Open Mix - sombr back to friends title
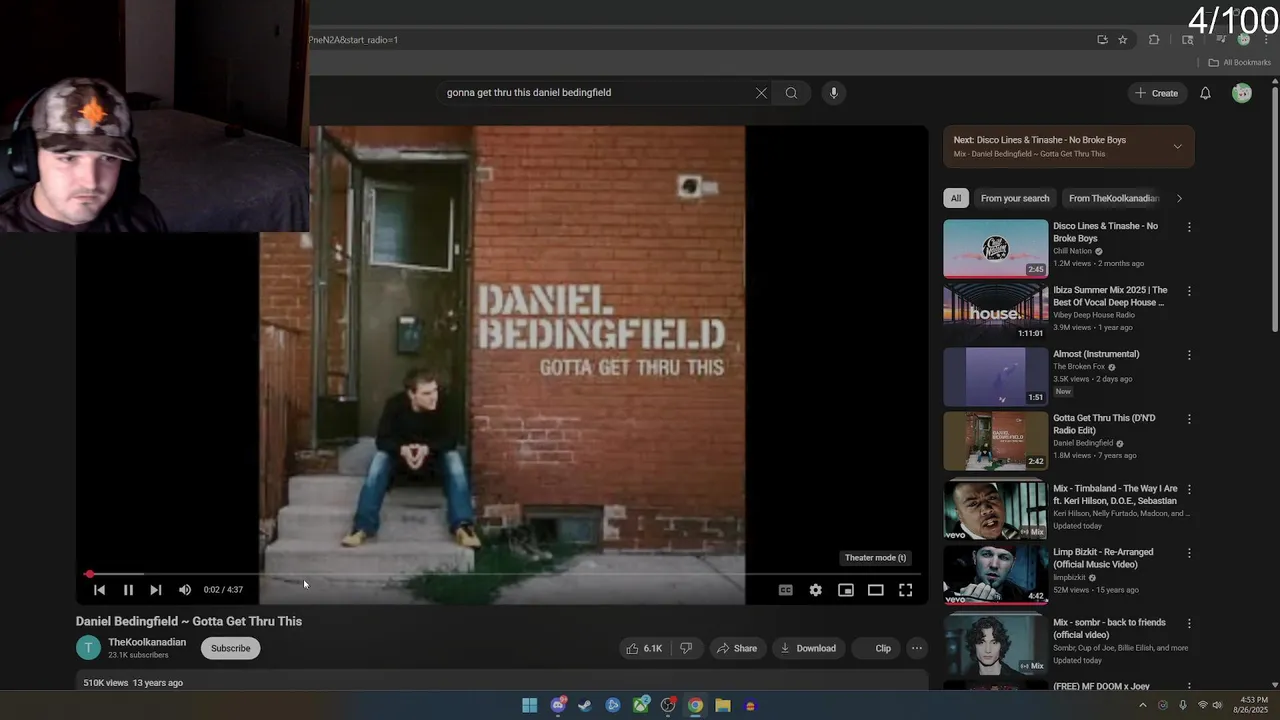This screenshot has width=1280, height=720. click(1109, 628)
